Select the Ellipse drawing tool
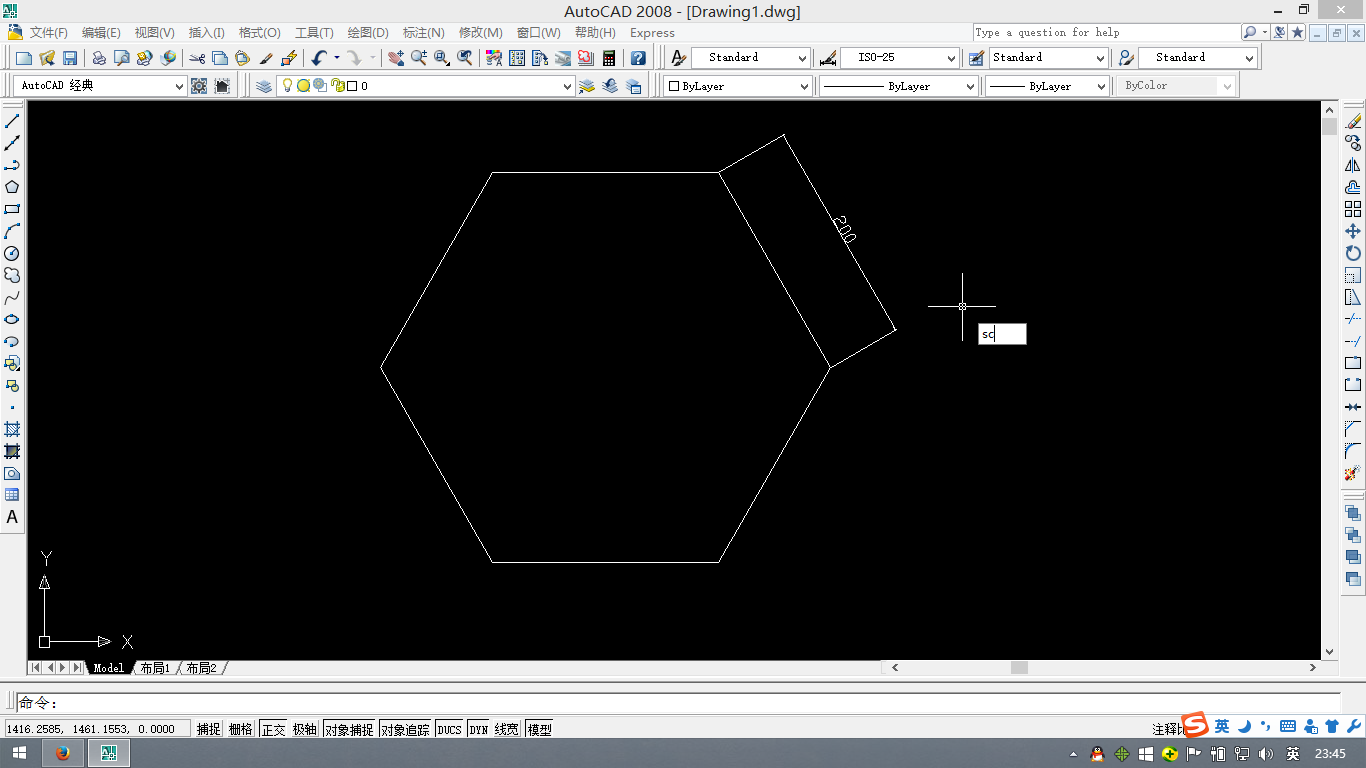This screenshot has width=1366, height=768. click(12, 319)
